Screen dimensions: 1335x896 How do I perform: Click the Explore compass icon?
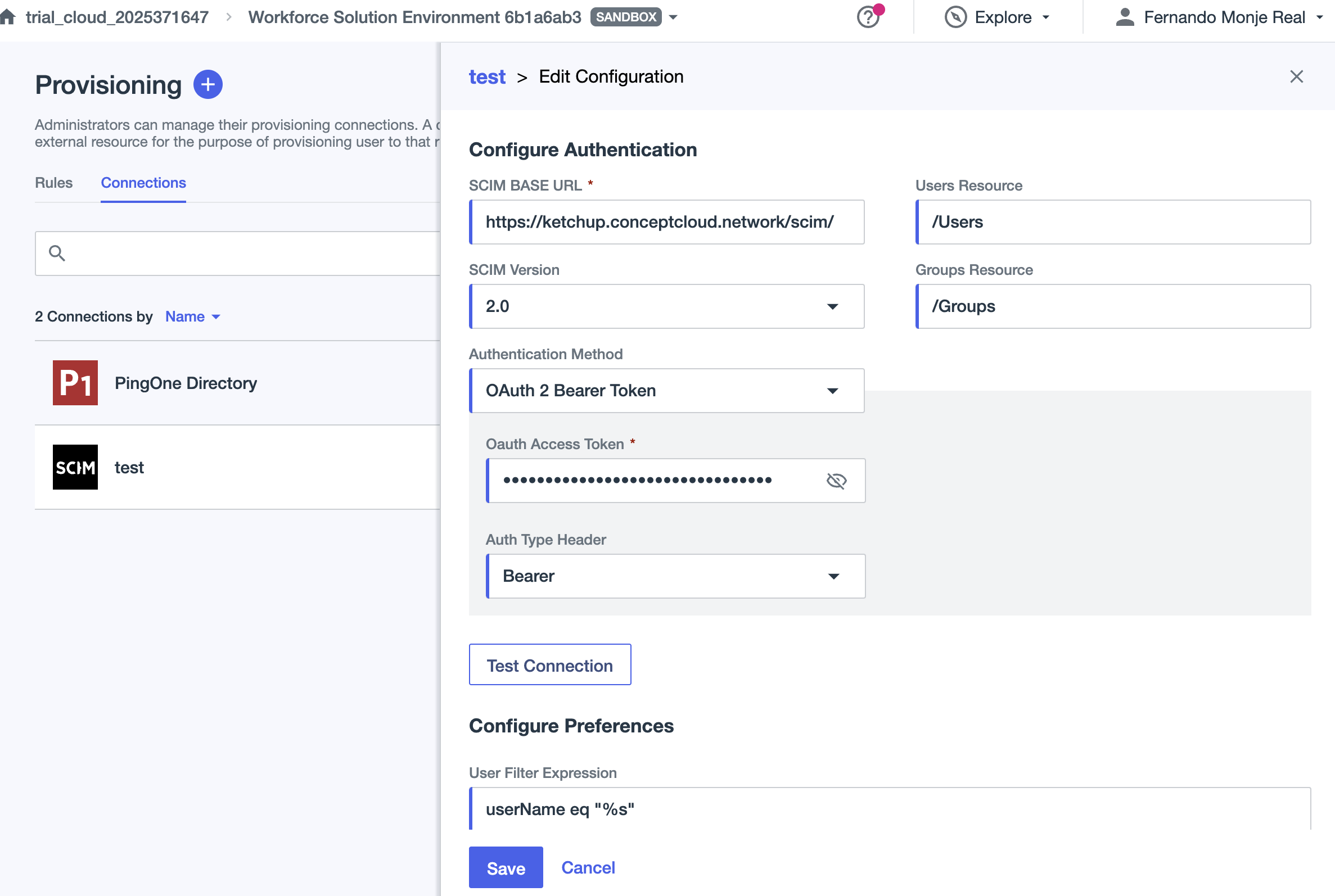[x=955, y=17]
